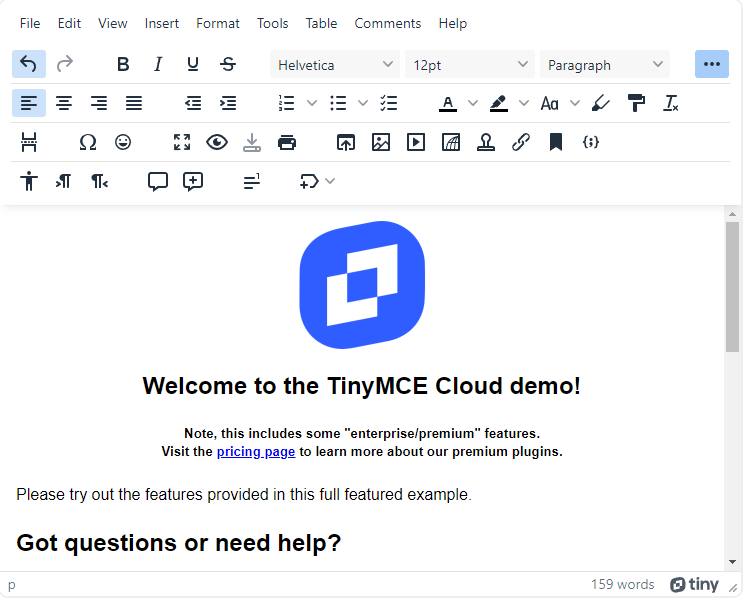Image resolution: width=747 pixels, height=601 pixels.
Task: Open the text color picker arrow
Action: [x=473, y=103]
